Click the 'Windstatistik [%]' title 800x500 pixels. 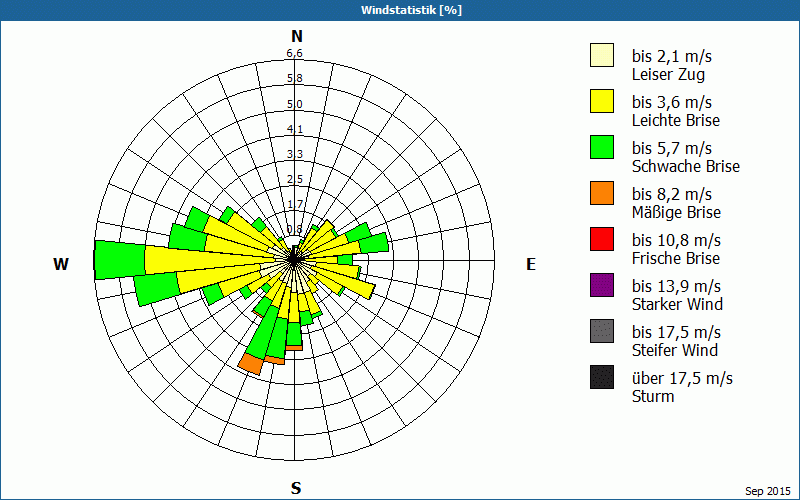[x=411, y=10]
